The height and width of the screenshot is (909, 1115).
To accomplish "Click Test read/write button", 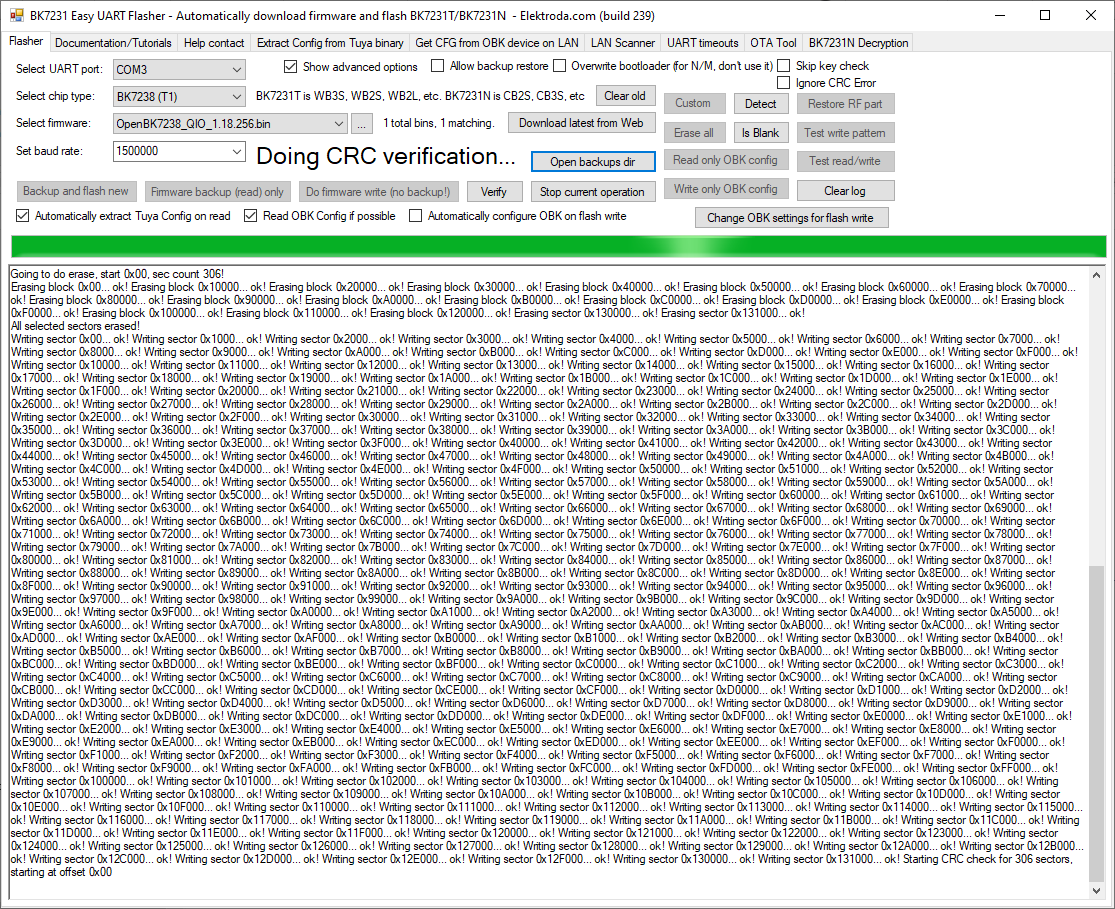I will click(x=845, y=161).
